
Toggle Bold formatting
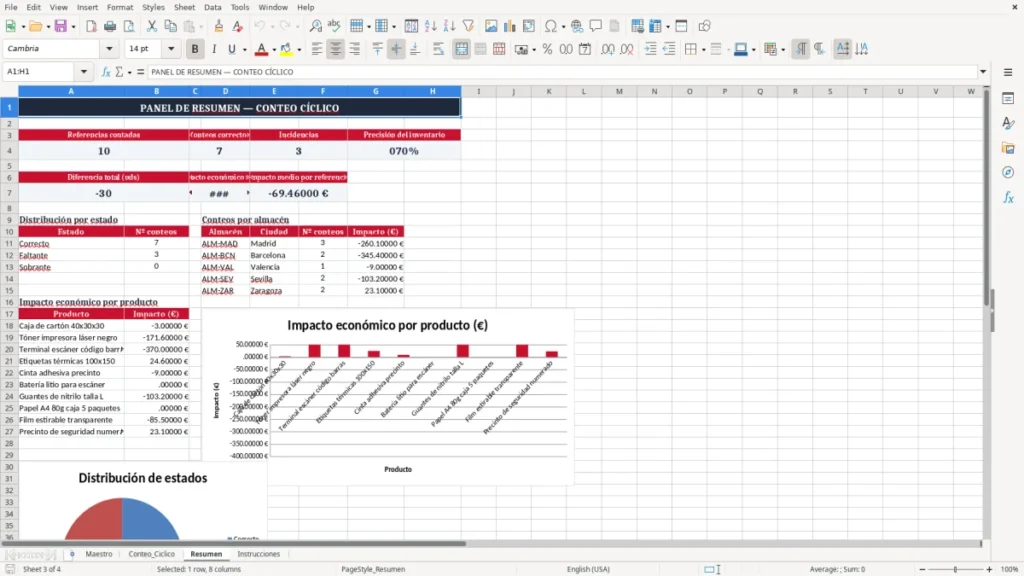(195, 49)
